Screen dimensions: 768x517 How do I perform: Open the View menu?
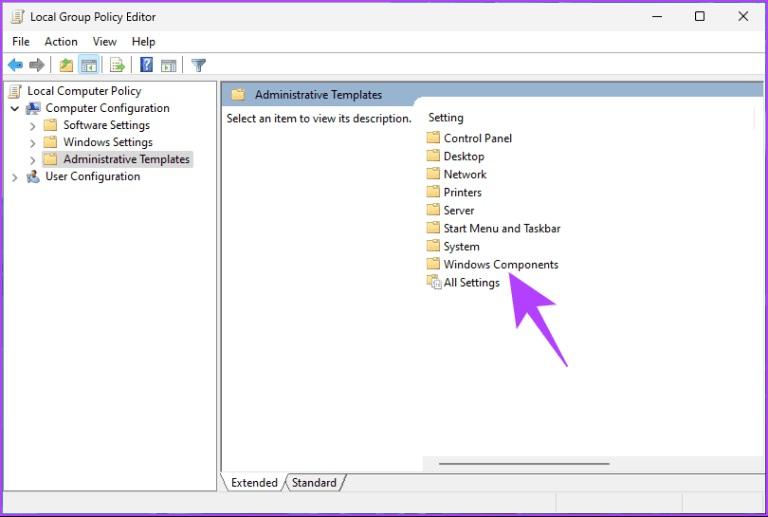[x=105, y=42]
